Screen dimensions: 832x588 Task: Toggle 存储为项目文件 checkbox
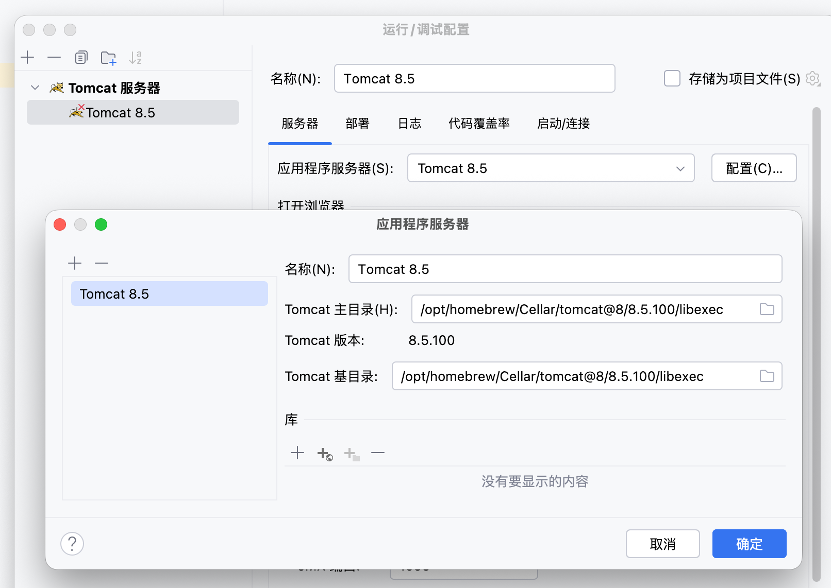[672, 78]
